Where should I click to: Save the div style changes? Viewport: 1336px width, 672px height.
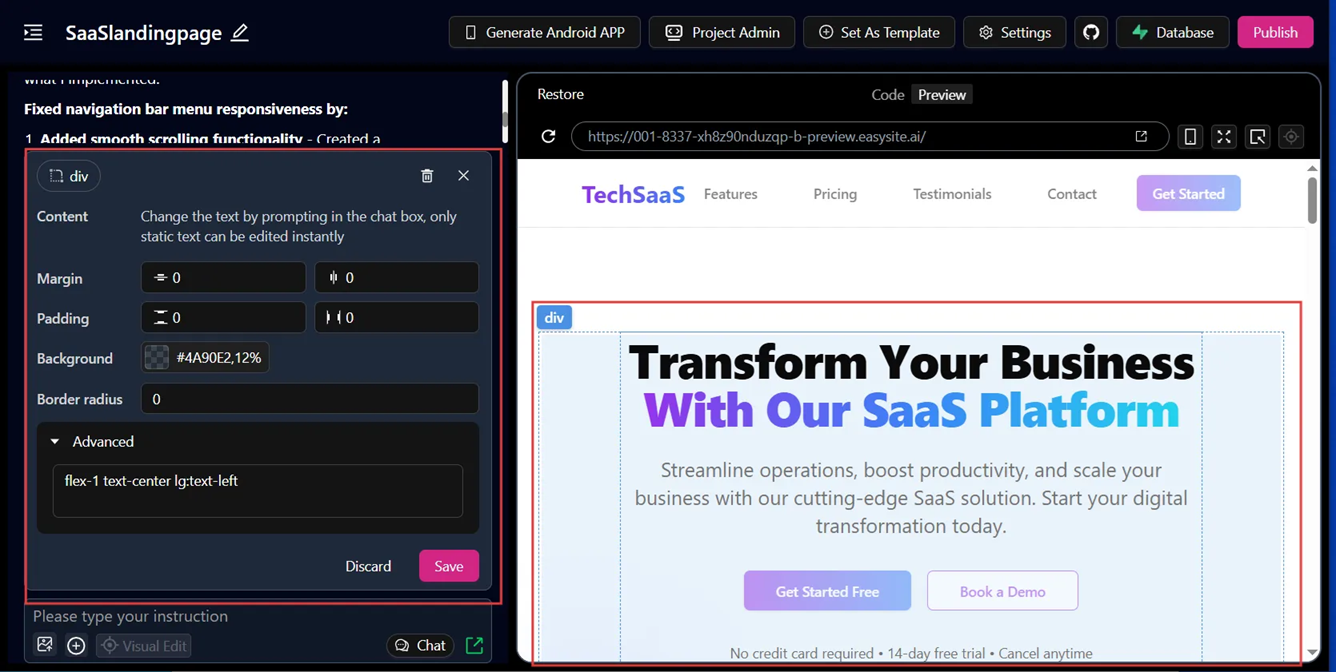pos(448,566)
